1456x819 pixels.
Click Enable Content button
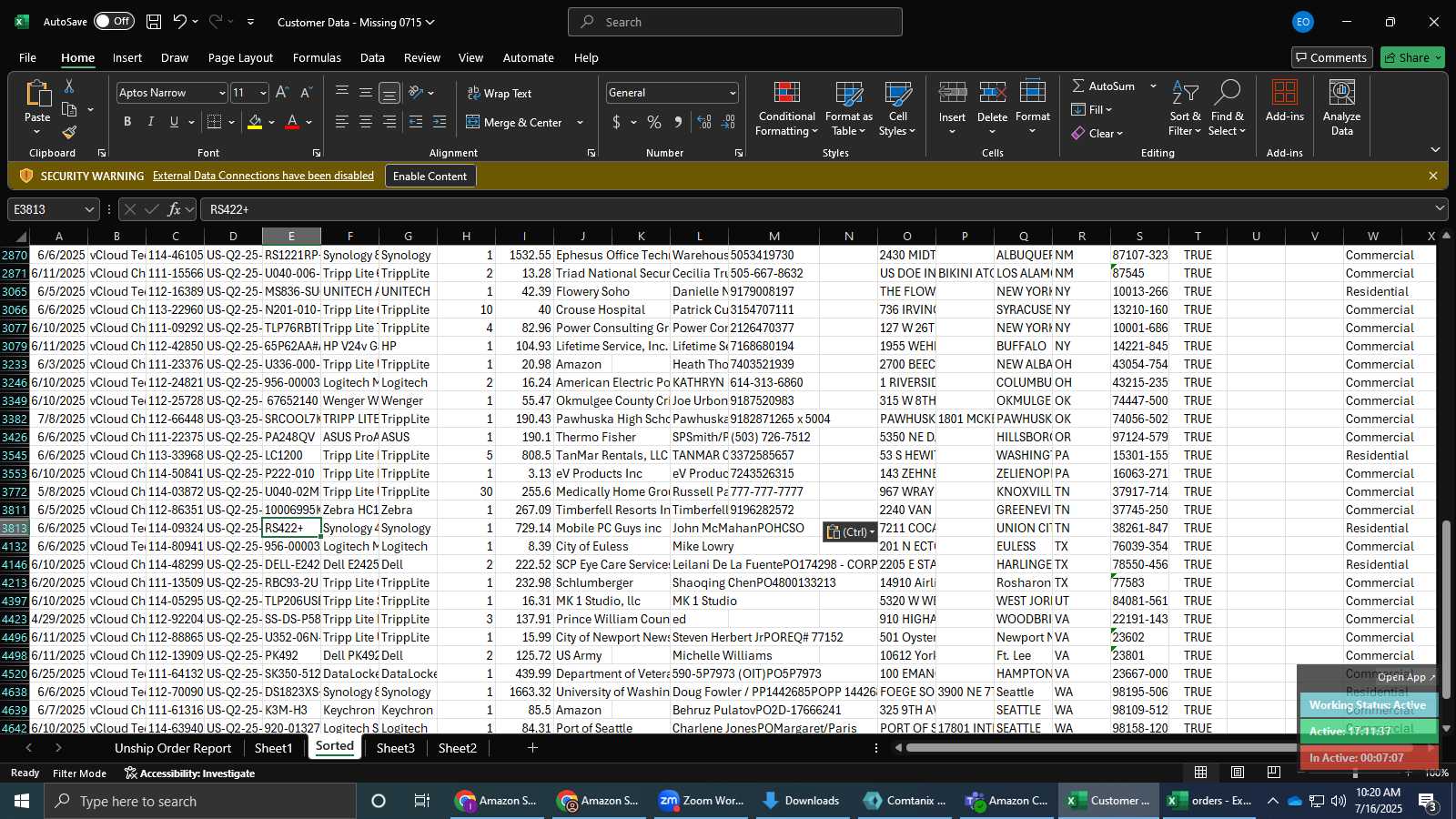click(x=430, y=176)
